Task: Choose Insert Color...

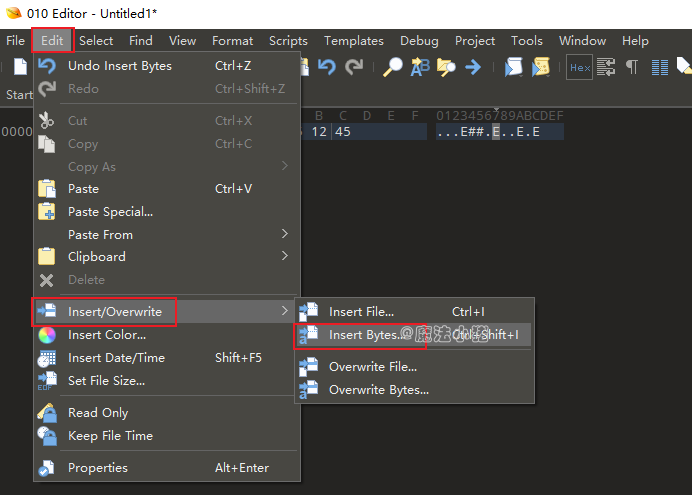Action: pyautogui.click(x=167, y=335)
